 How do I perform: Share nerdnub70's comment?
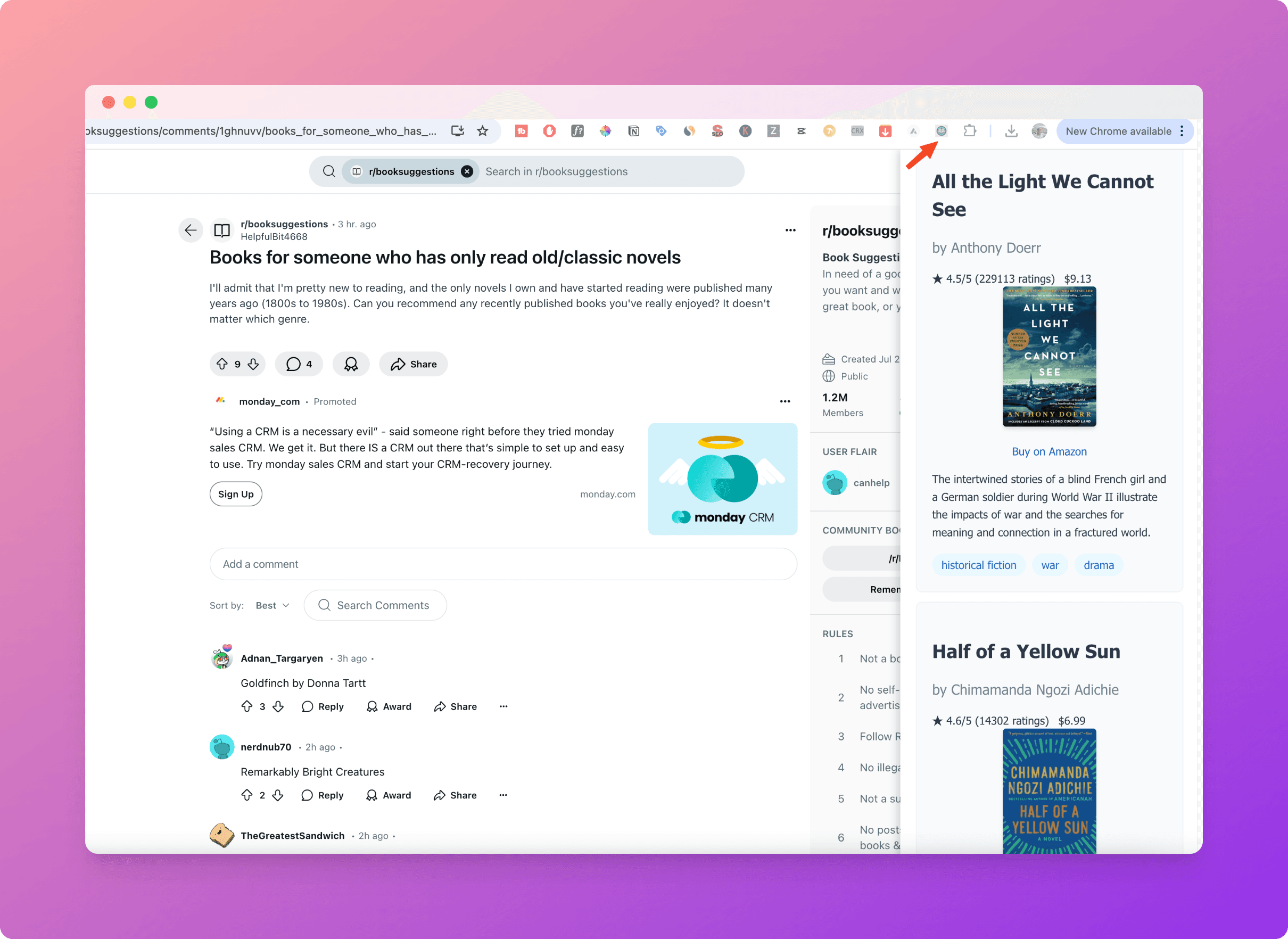click(456, 795)
